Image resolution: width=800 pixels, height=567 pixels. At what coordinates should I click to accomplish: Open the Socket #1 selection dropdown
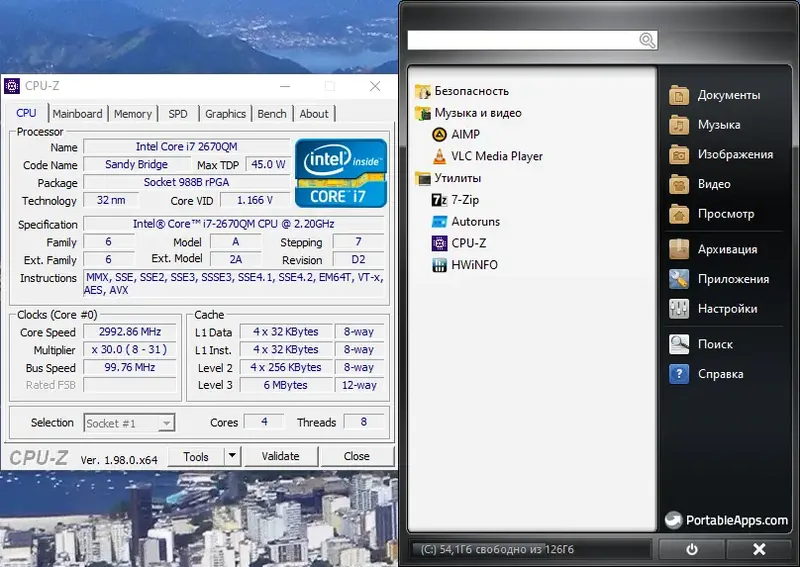[129, 423]
